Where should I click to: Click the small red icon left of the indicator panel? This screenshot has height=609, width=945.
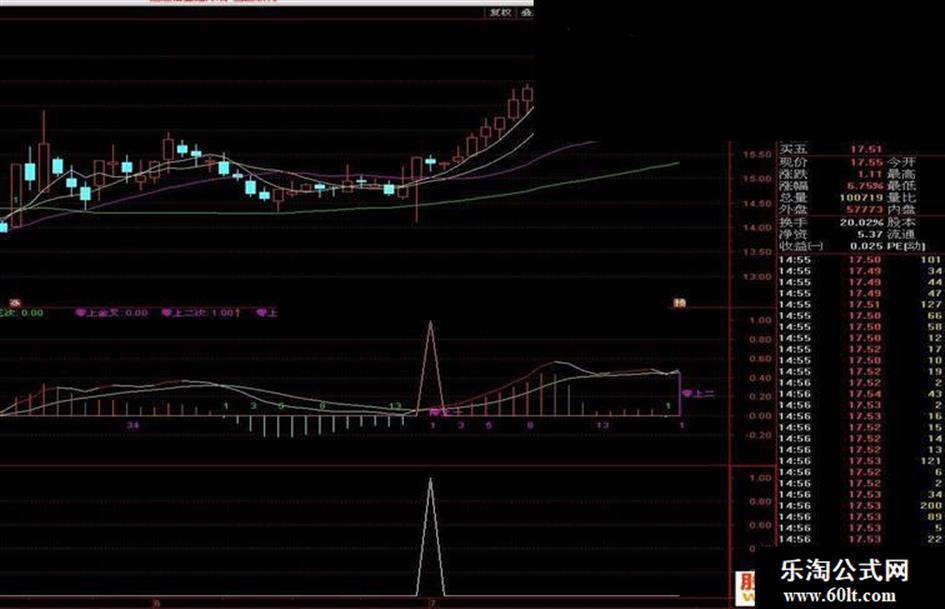point(14,303)
